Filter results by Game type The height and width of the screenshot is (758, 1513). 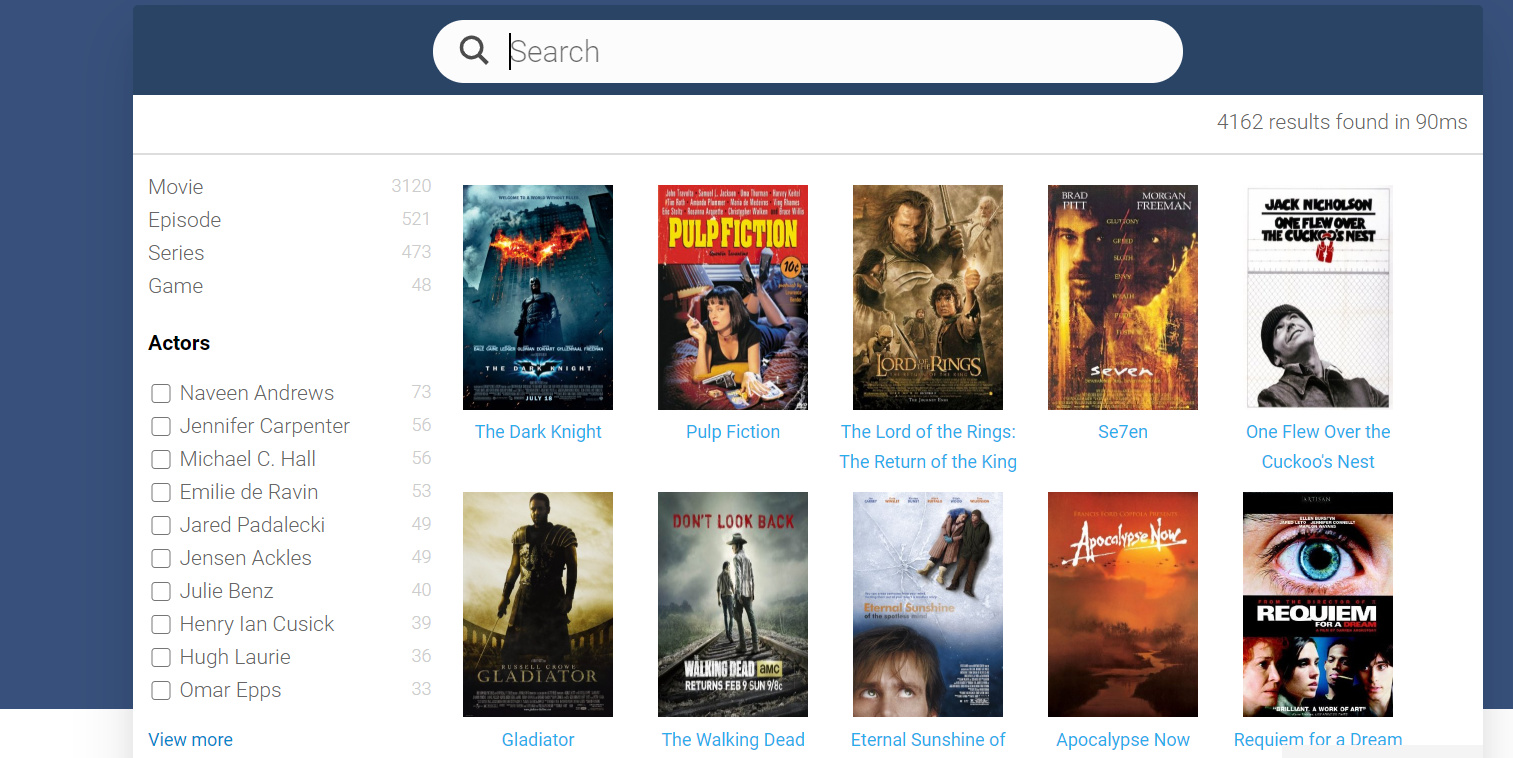click(176, 286)
